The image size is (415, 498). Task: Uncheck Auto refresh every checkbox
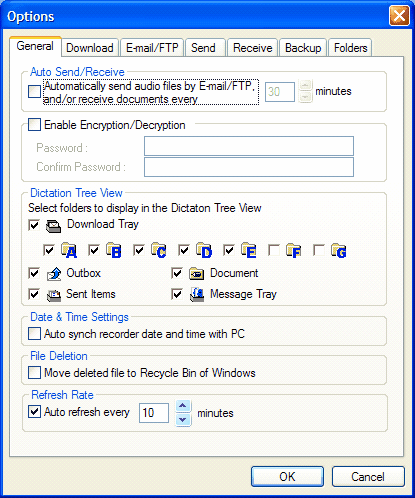click(x=34, y=411)
